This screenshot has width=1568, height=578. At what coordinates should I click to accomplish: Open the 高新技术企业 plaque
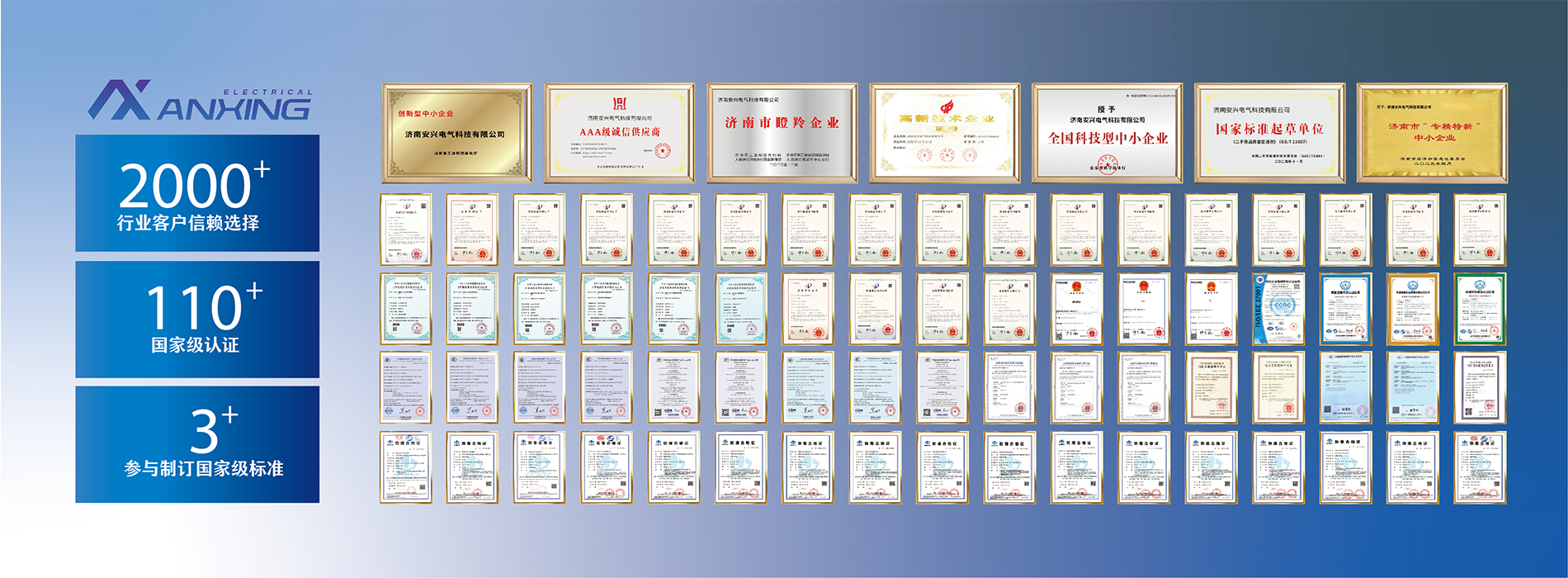(944, 133)
